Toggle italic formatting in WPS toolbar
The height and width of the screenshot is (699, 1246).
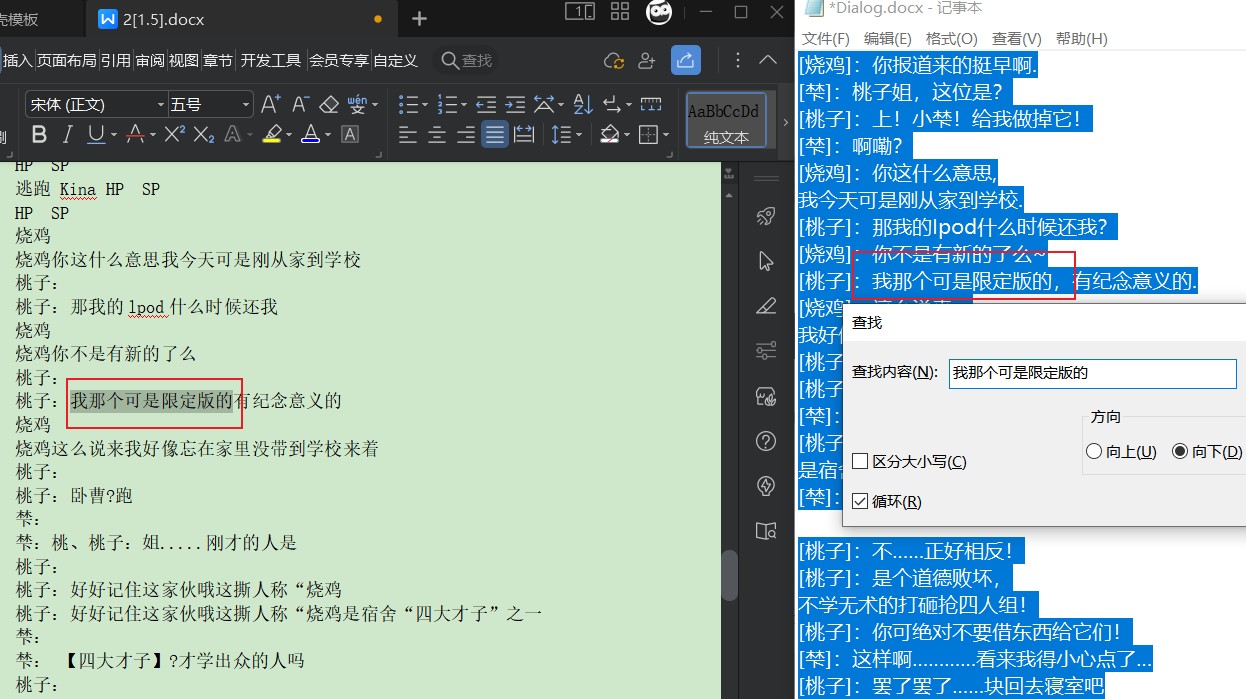(67, 134)
